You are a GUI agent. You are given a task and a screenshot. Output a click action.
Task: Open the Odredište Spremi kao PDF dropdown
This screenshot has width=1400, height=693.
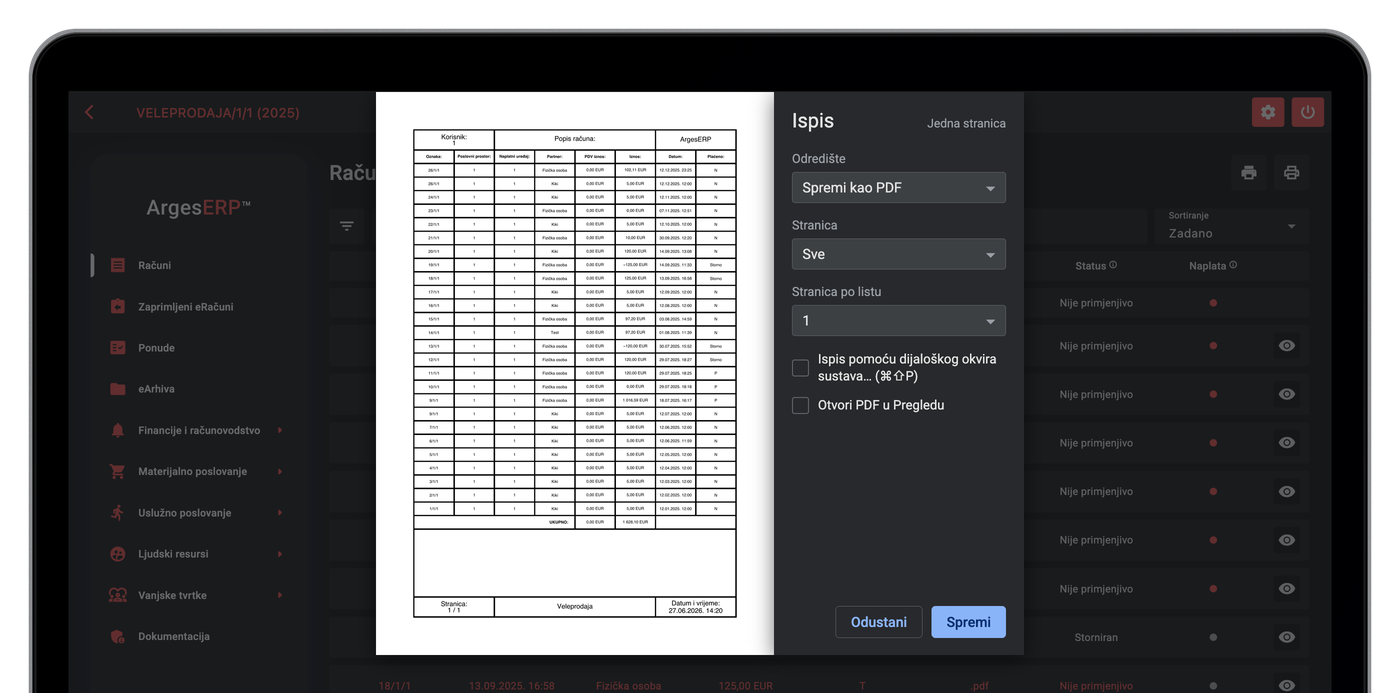(x=899, y=188)
